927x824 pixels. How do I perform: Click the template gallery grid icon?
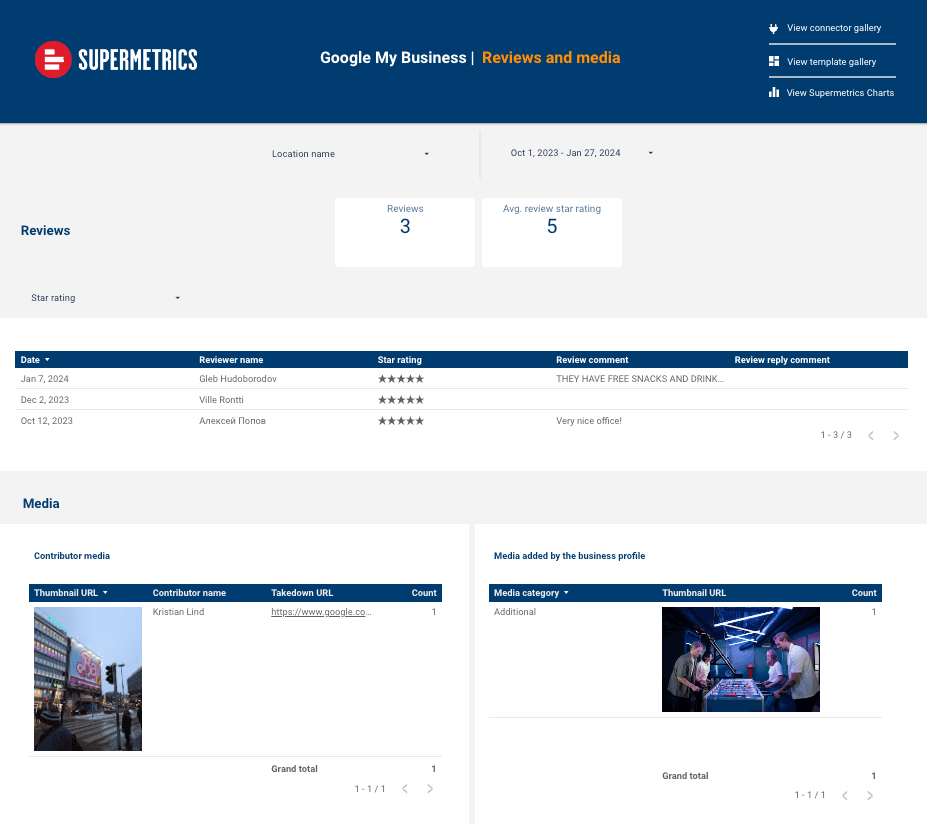[x=773, y=62]
